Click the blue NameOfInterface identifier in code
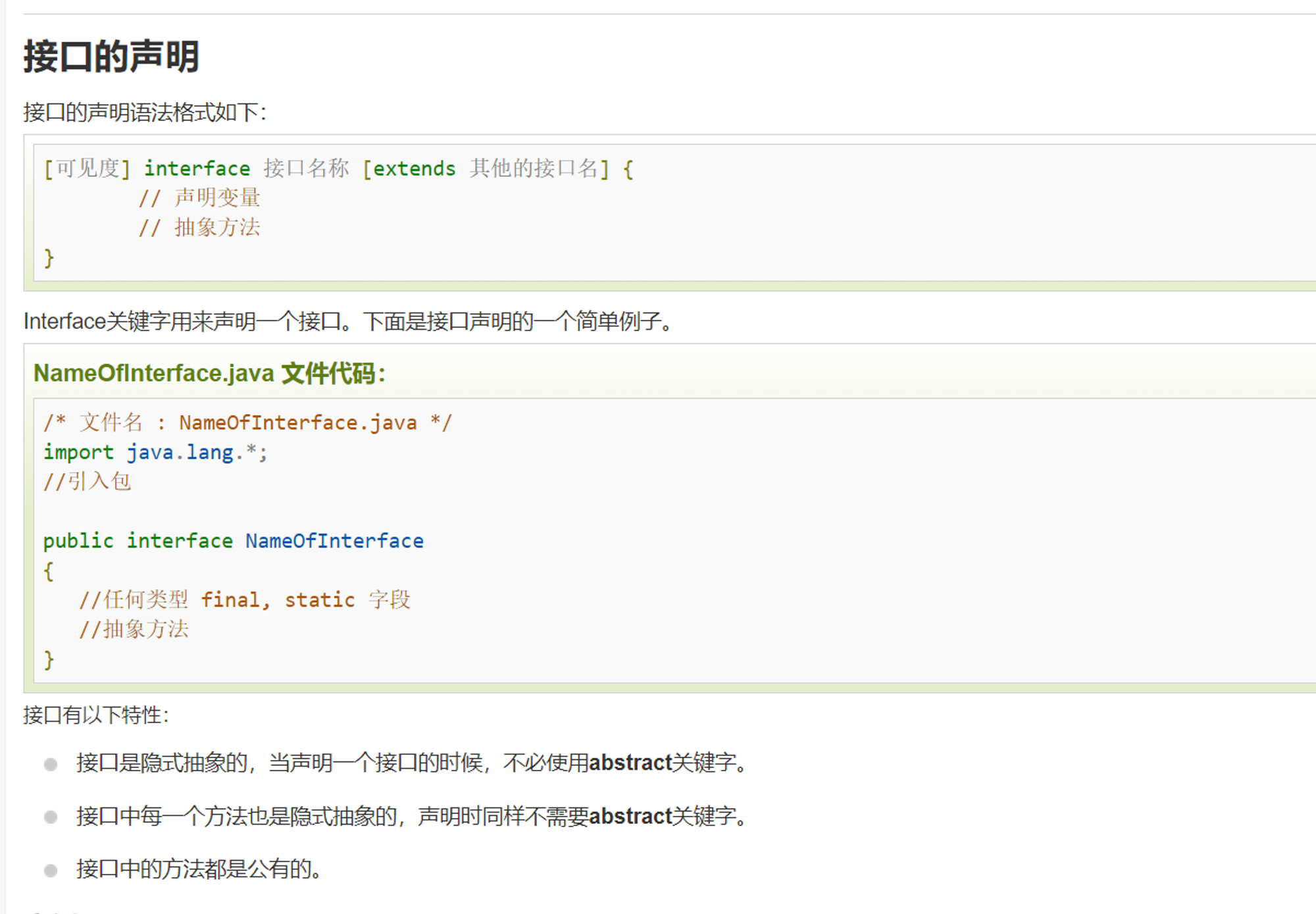1316x914 pixels. click(x=334, y=541)
